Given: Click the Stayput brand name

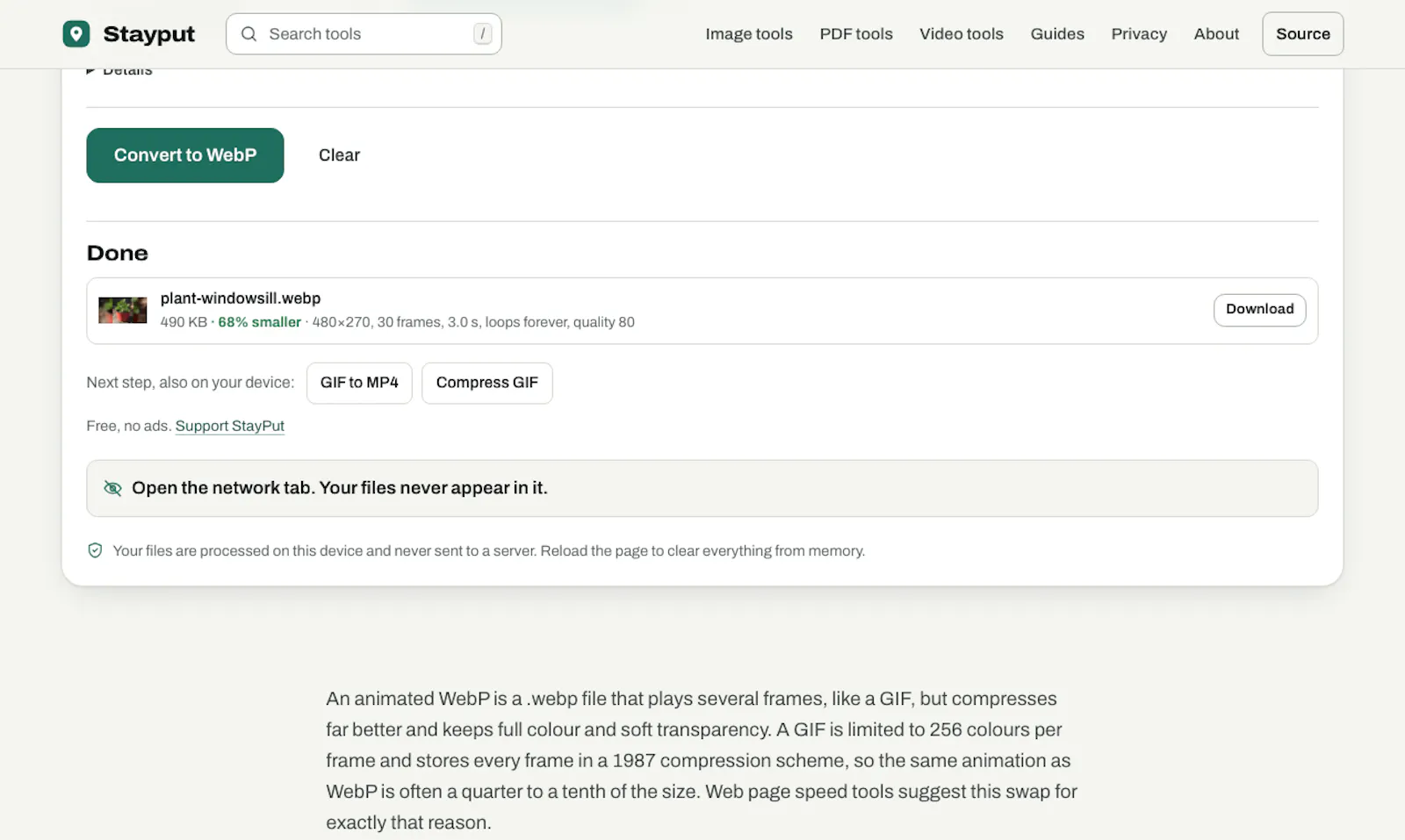Looking at the screenshot, I should [x=149, y=34].
